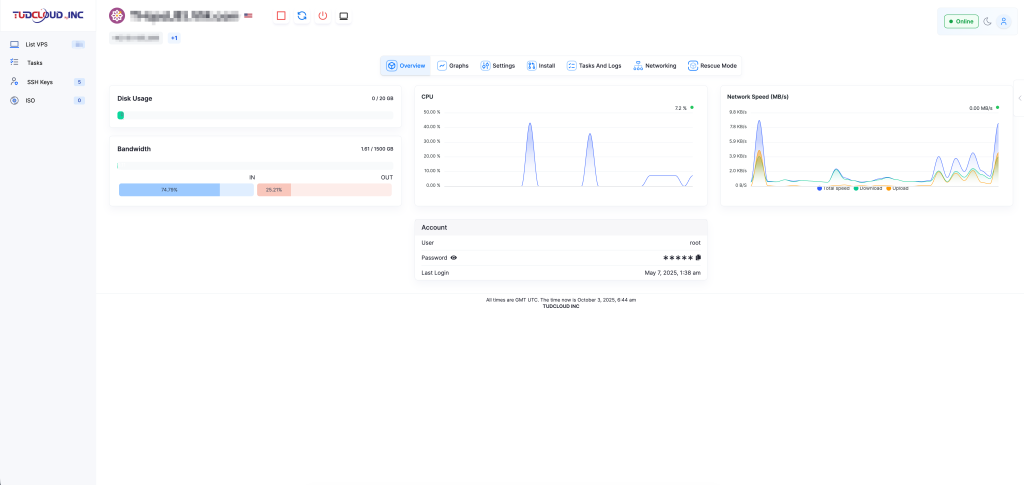Switch to the Graphs tab
This screenshot has width=1024, height=485.
coord(453,66)
